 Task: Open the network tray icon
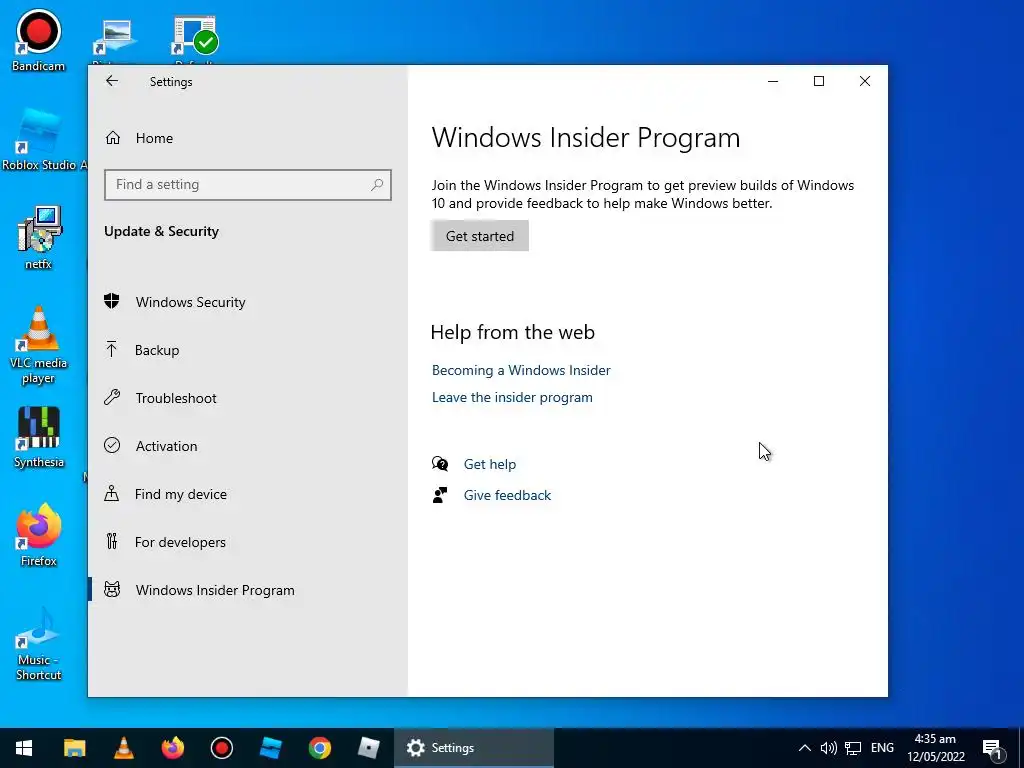pos(852,748)
